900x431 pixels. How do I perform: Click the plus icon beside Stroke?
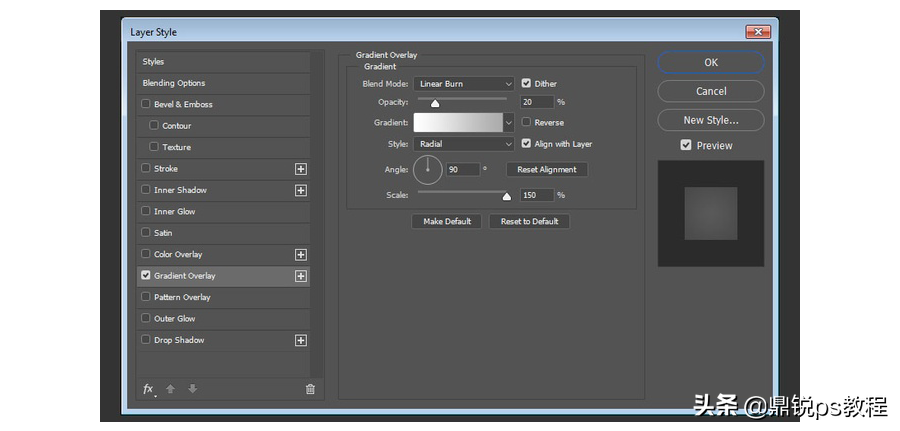(x=301, y=169)
